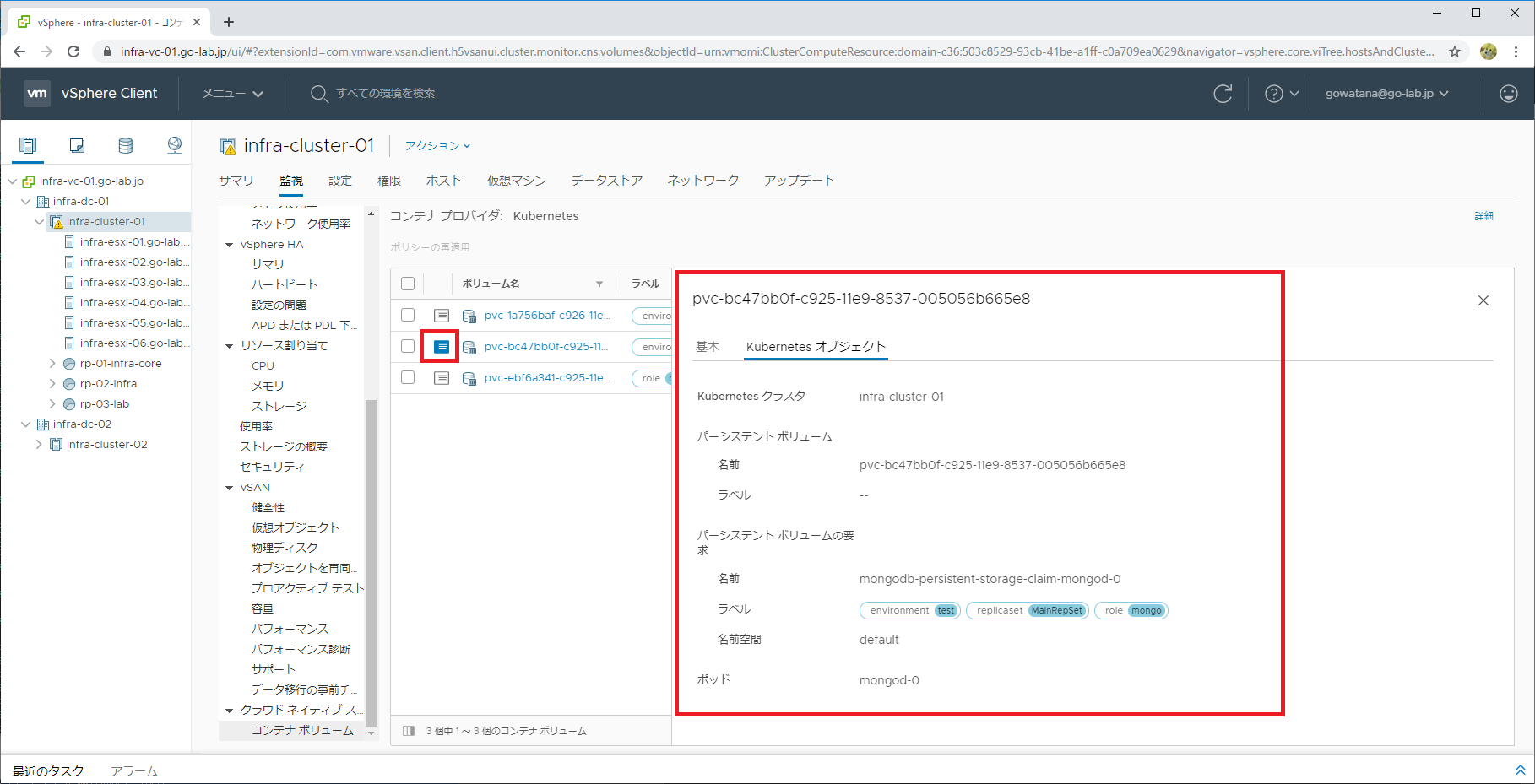
Task: Collapse the リソース割り当て section
Action: point(229,346)
